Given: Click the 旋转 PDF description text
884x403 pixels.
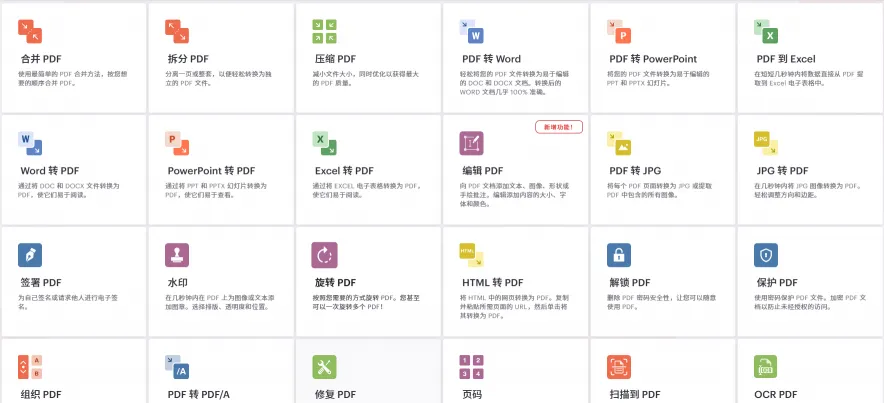Looking at the screenshot, I should click(367, 303).
